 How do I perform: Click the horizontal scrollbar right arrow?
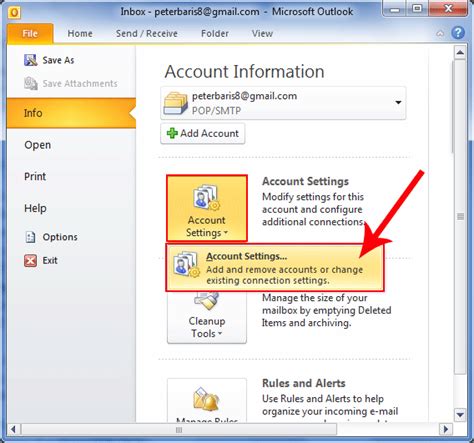click(x=445, y=429)
